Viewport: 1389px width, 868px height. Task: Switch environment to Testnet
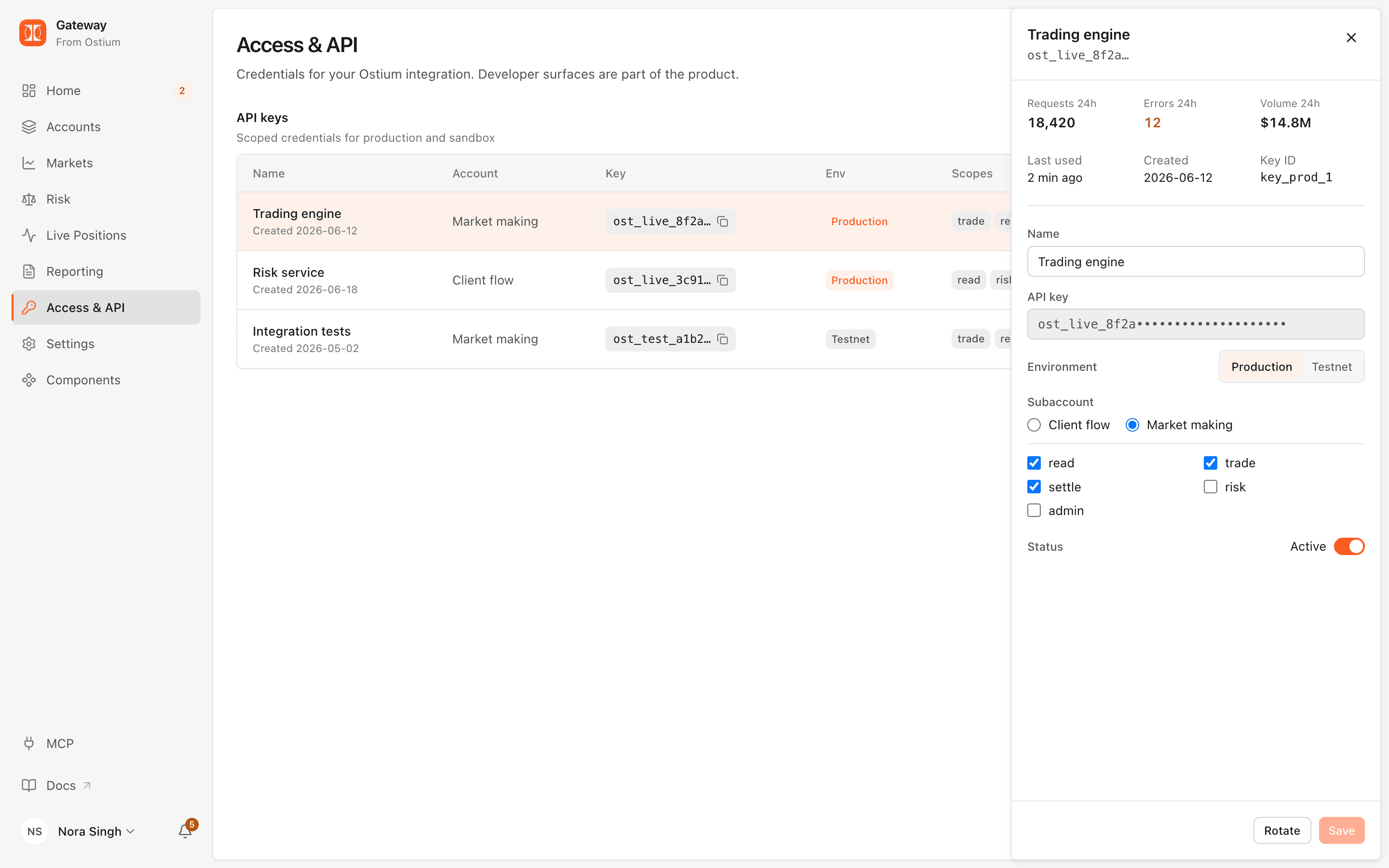click(x=1332, y=367)
